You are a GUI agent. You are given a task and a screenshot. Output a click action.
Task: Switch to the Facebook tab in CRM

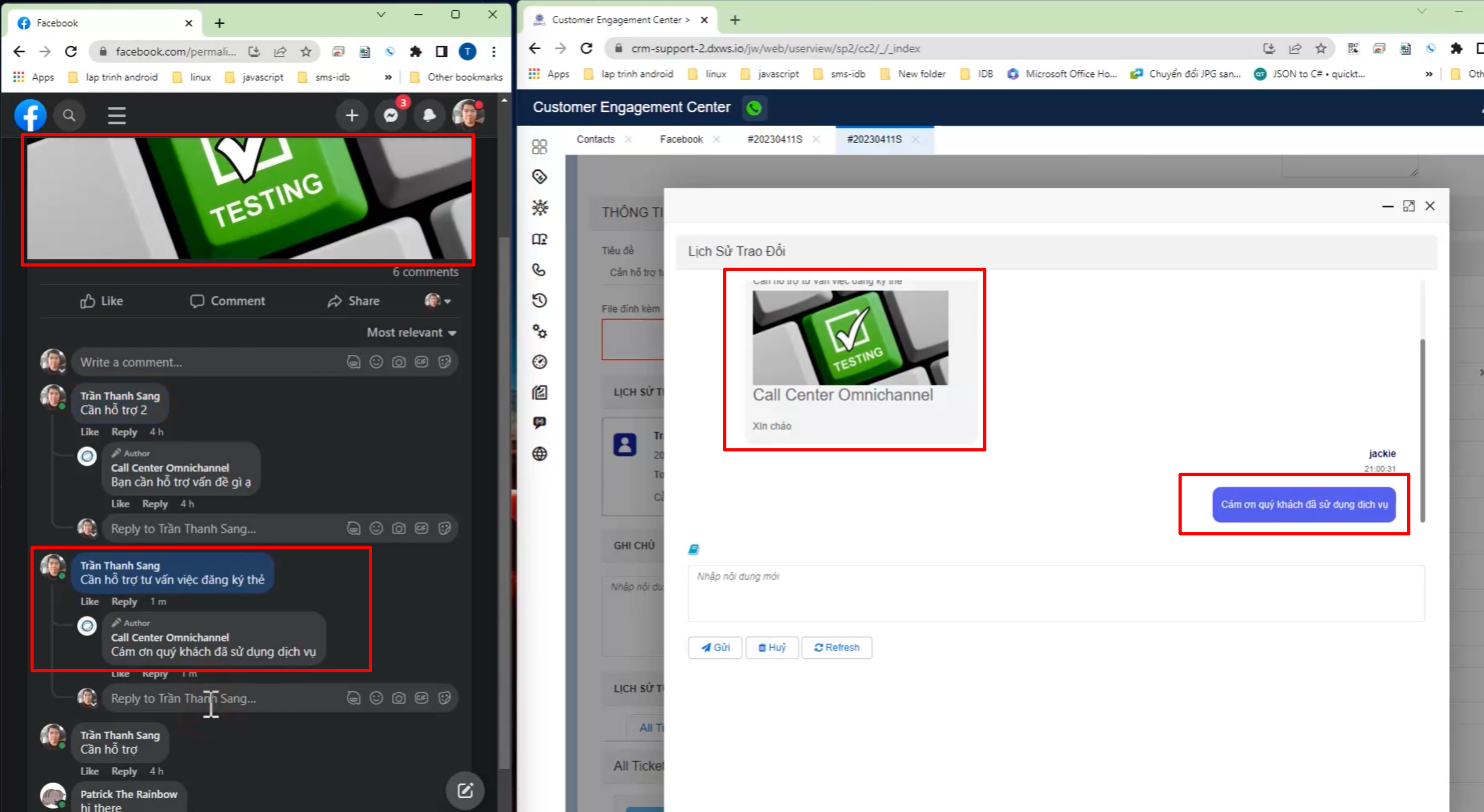tap(681, 139)
